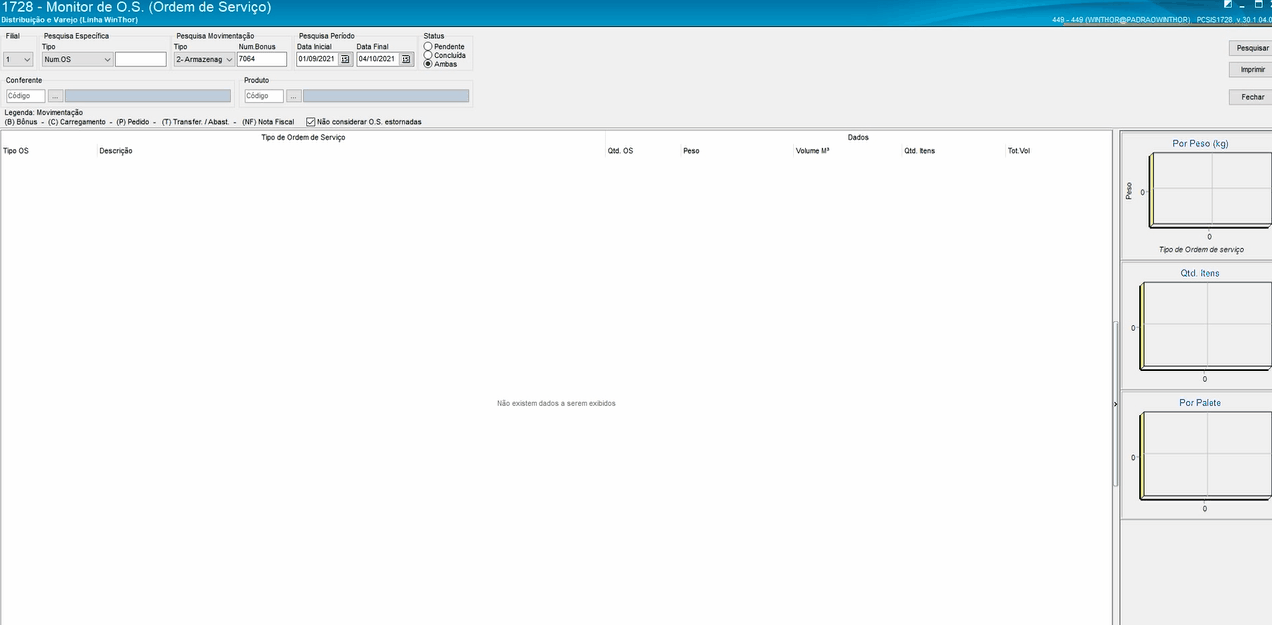Open the Data Final calendar picker
The width and height of the screenshot is (1272, 625).
[x=405, y=59]
